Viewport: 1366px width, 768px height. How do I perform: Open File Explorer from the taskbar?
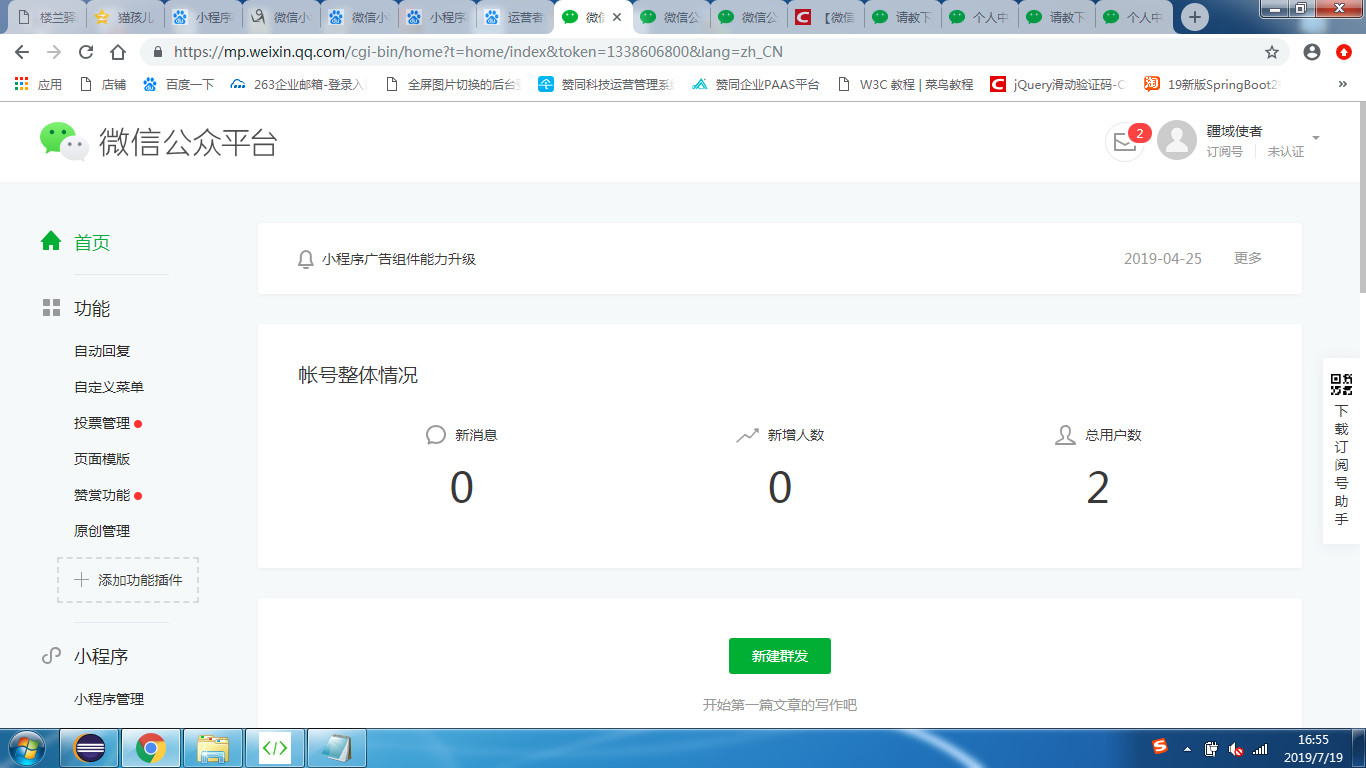(213, 748)
